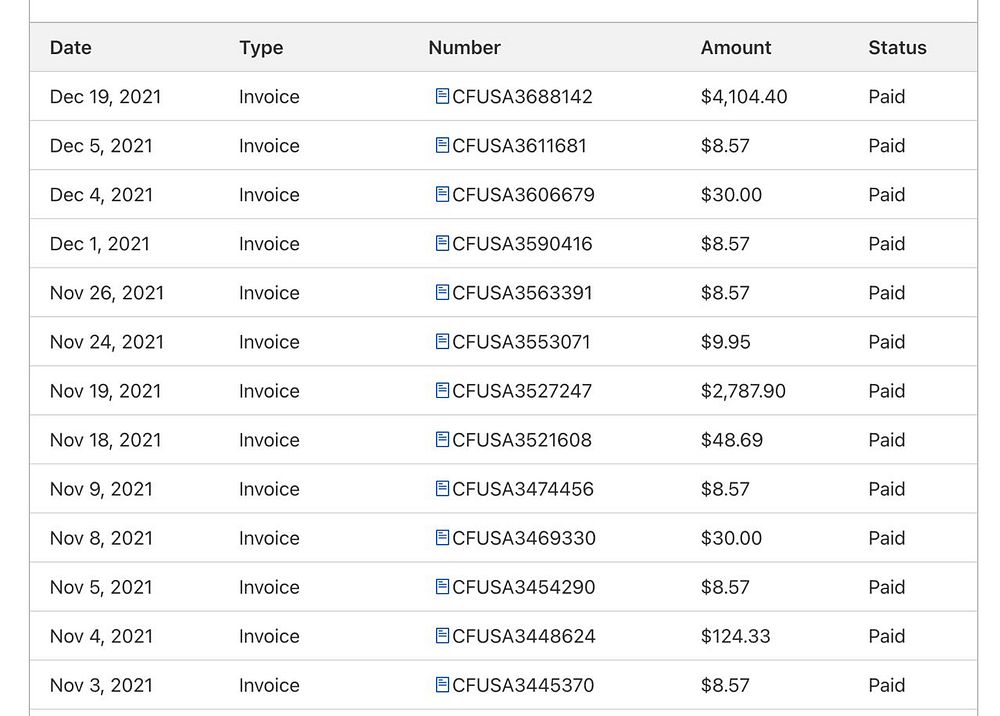Click document icon beside CFUSA3553071
Screen dimensions: 1000x716
click(x=442, y=341)
